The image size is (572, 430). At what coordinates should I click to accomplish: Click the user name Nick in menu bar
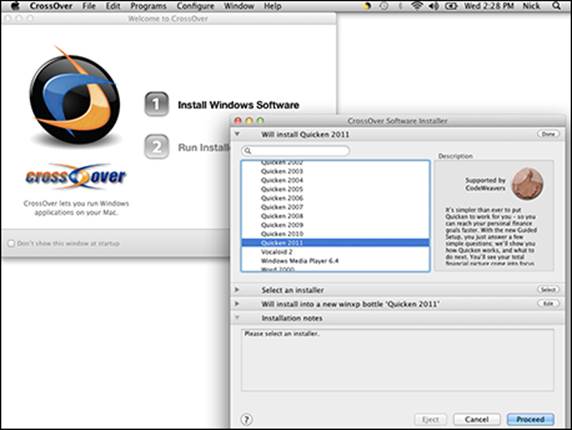click(531, 6)
